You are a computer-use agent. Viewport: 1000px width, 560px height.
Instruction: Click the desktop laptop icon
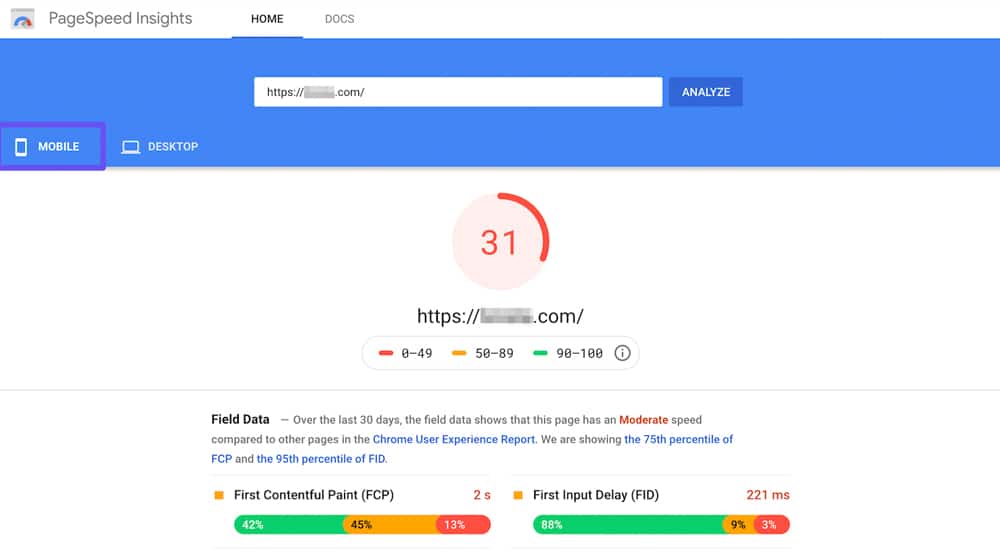click(130, 147)
